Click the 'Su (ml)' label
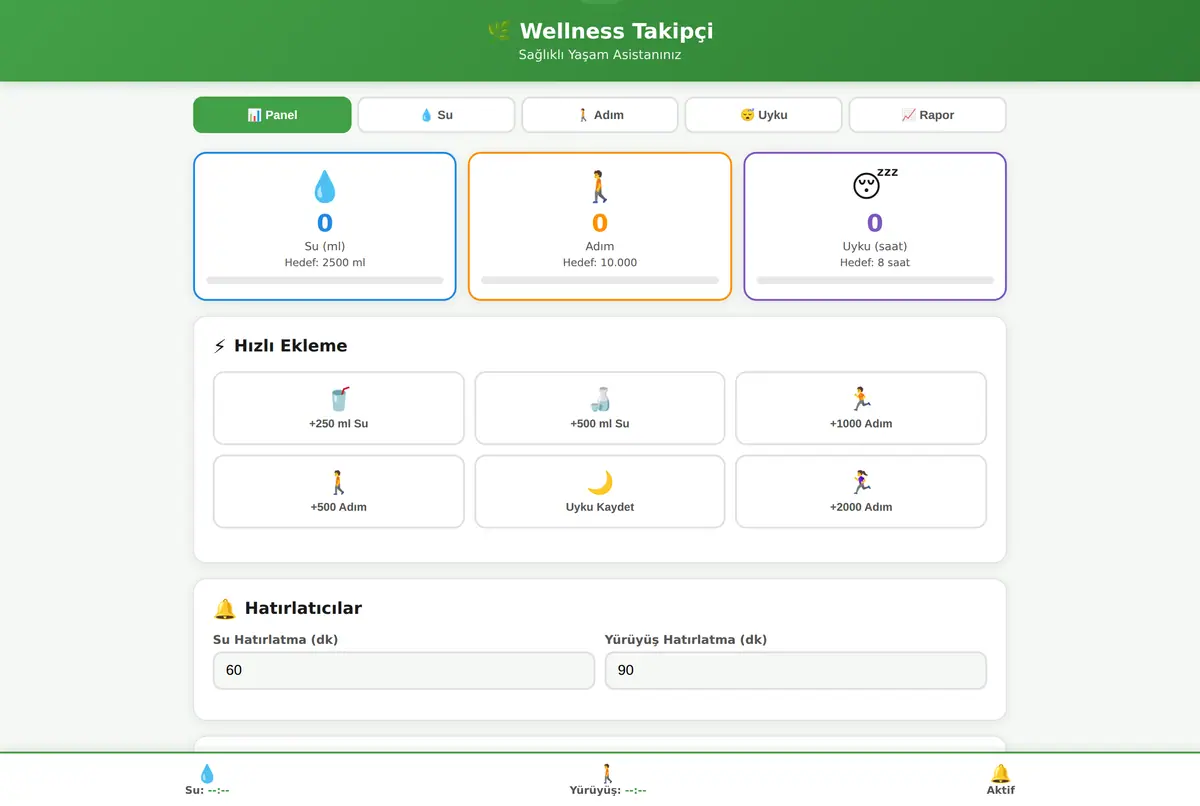 (325, 246)
